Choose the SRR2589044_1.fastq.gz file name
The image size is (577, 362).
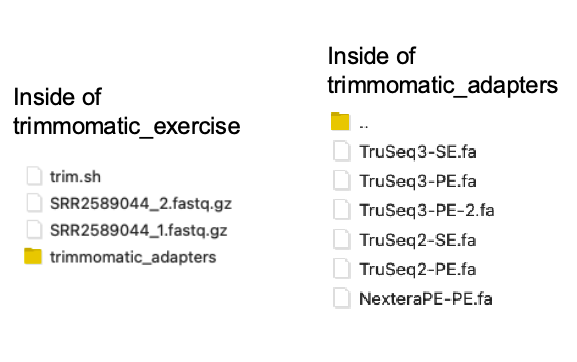[x=139, y=230]
